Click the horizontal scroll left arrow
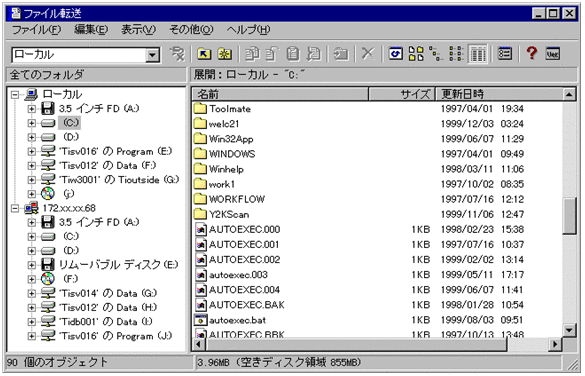Image resolution: width=585 pixels, height=376 pixels. (198, 344)
